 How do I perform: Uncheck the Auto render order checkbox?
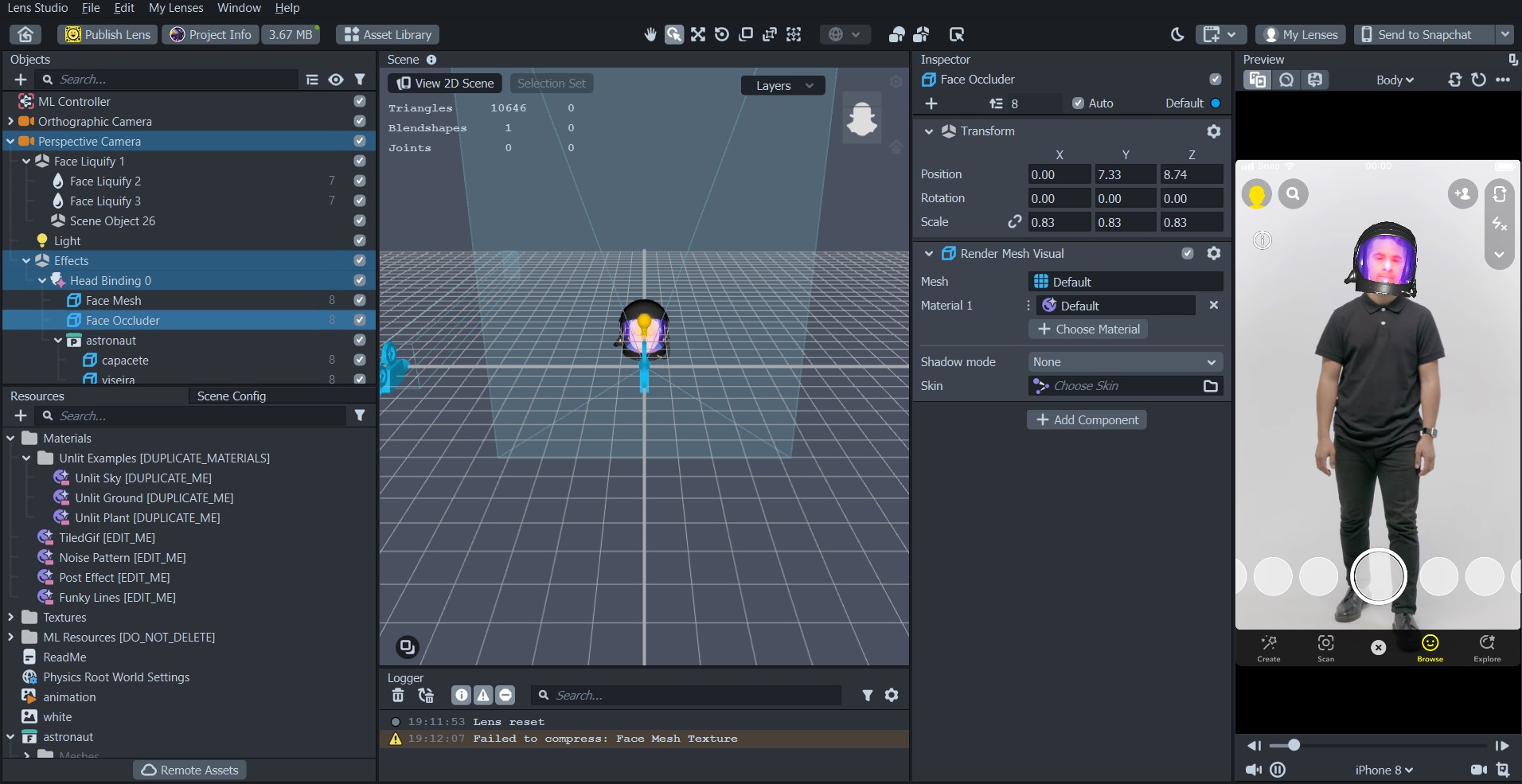pyautogui.click(x=1078, y=103)
